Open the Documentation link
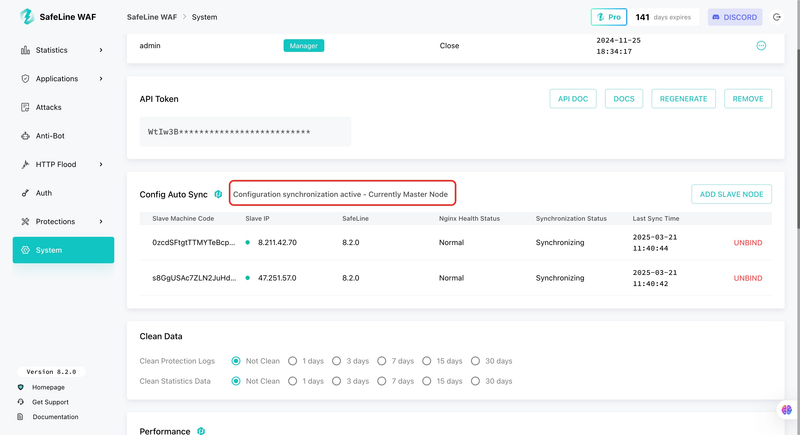This screenshot has width=800, height=435. (x=55, y=417)
